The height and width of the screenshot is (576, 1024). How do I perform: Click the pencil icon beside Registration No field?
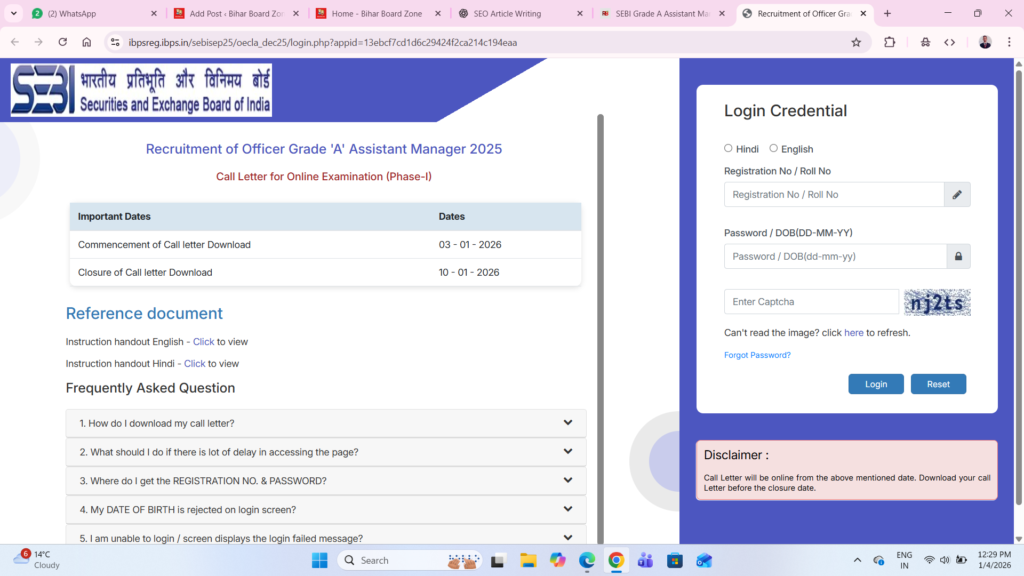[x=957, y=194]
